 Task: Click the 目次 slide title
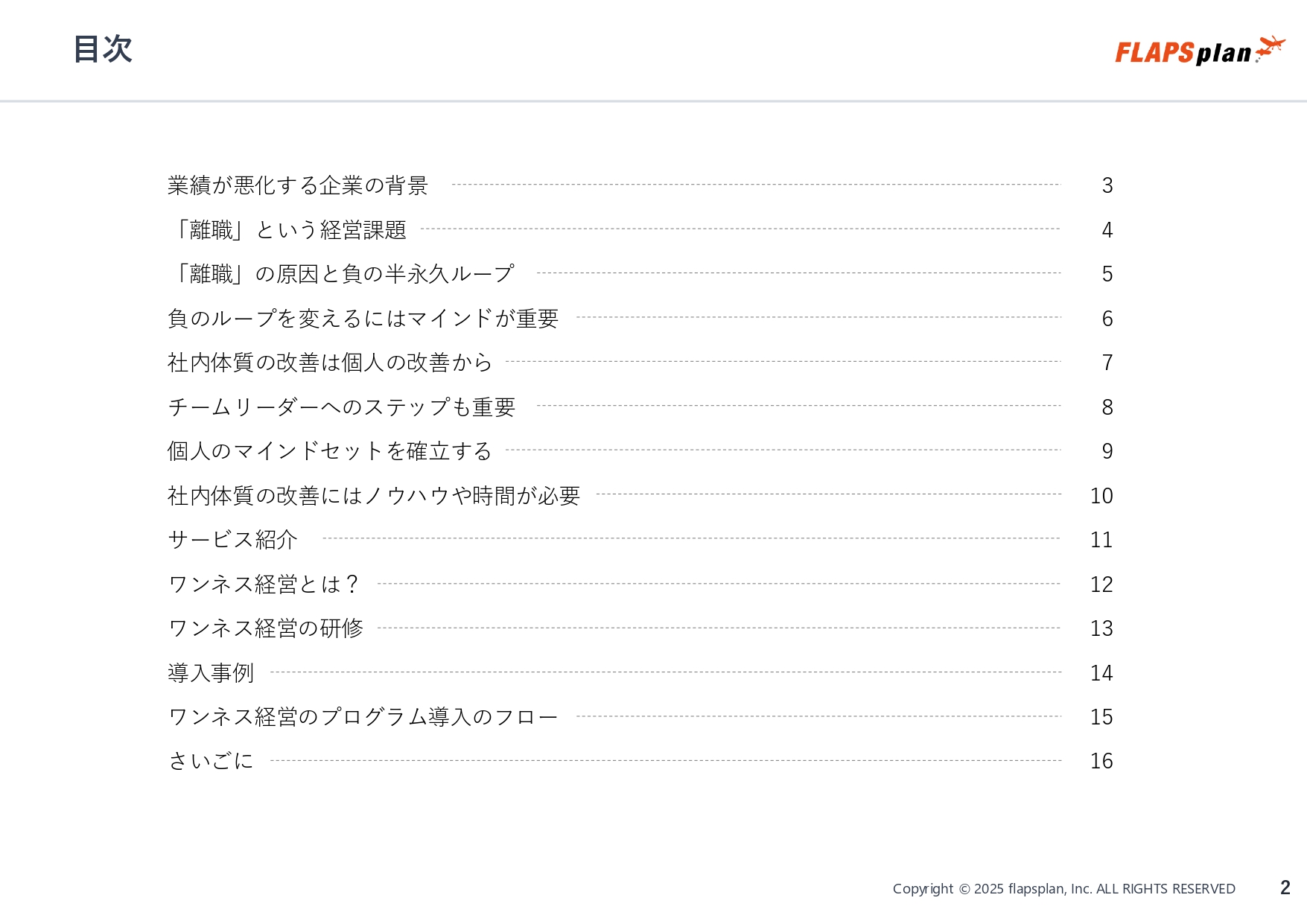point(103,49)
